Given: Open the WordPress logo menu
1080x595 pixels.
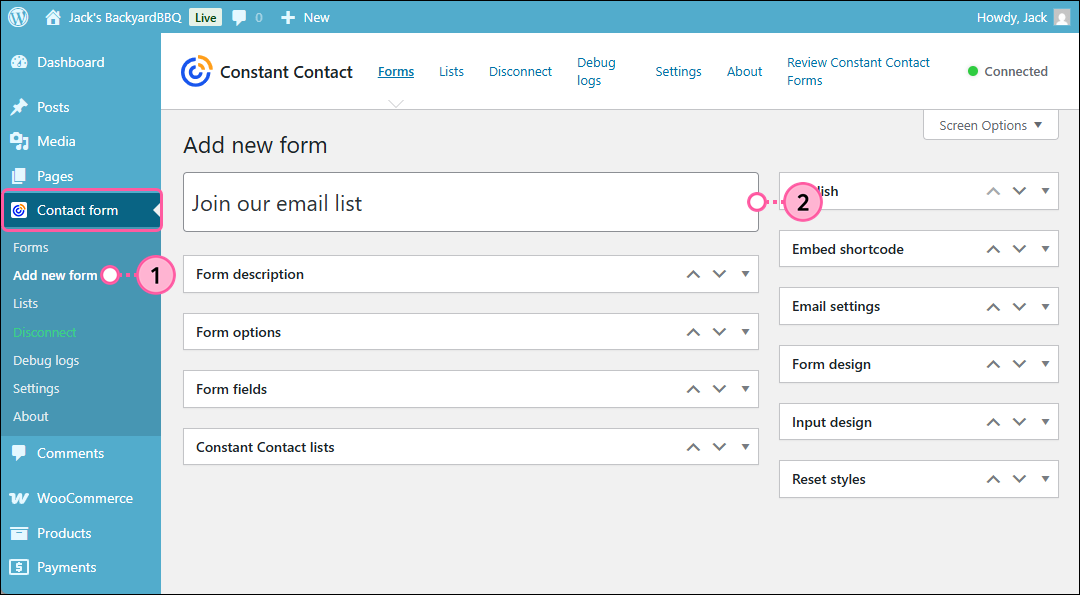Looking at the screenshot, I should [x=17, y=16].
